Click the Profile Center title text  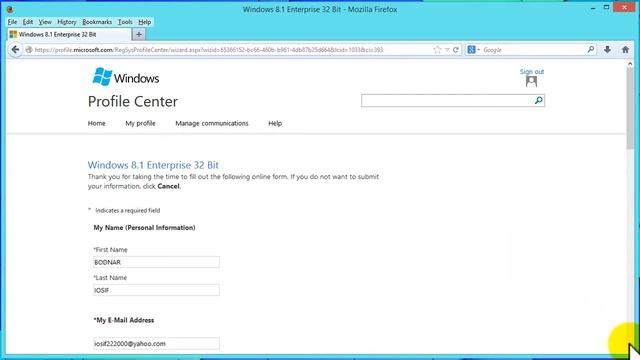(133, 102)
